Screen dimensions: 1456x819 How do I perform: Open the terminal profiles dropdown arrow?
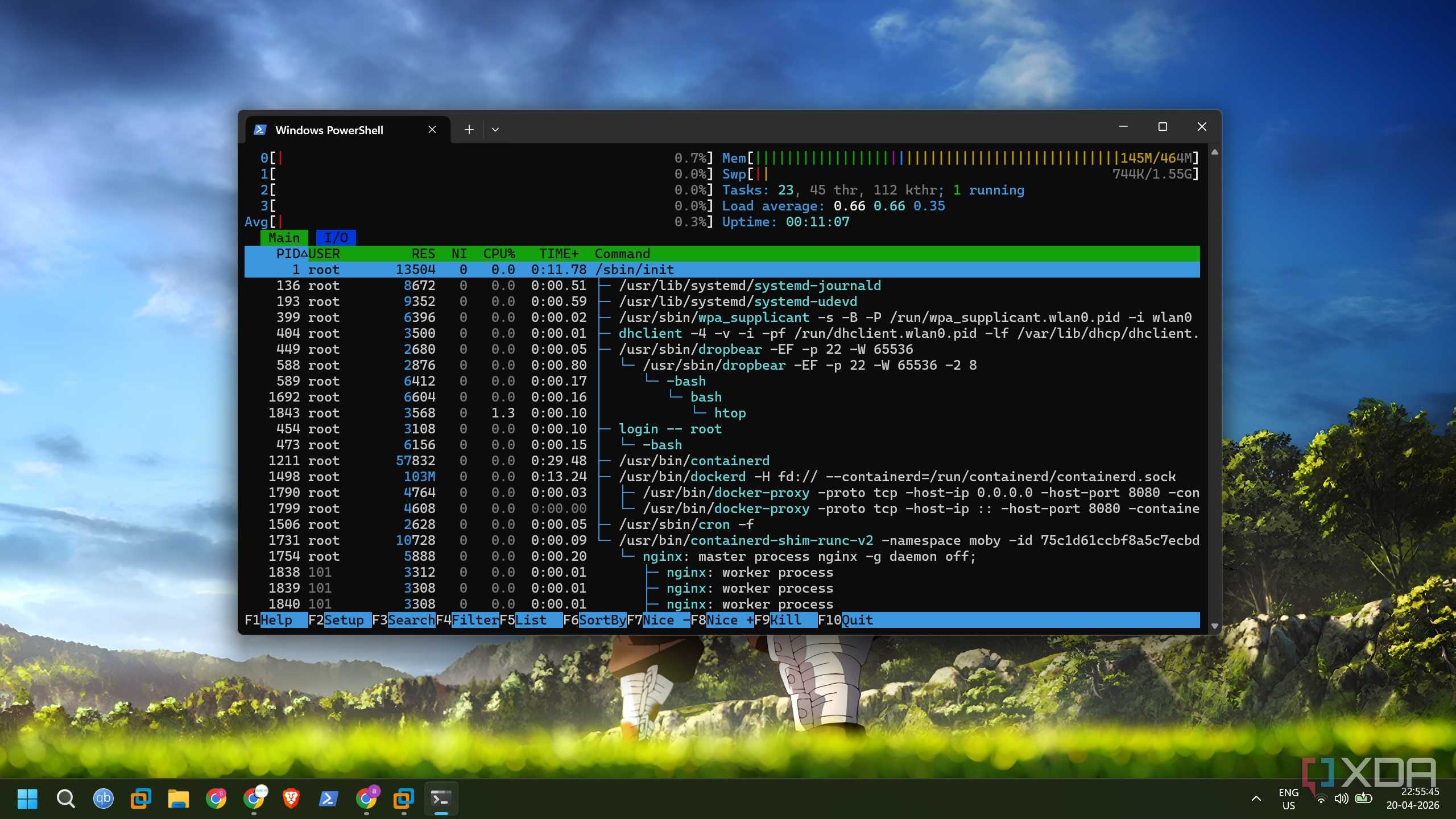click(x=495, y=130)
